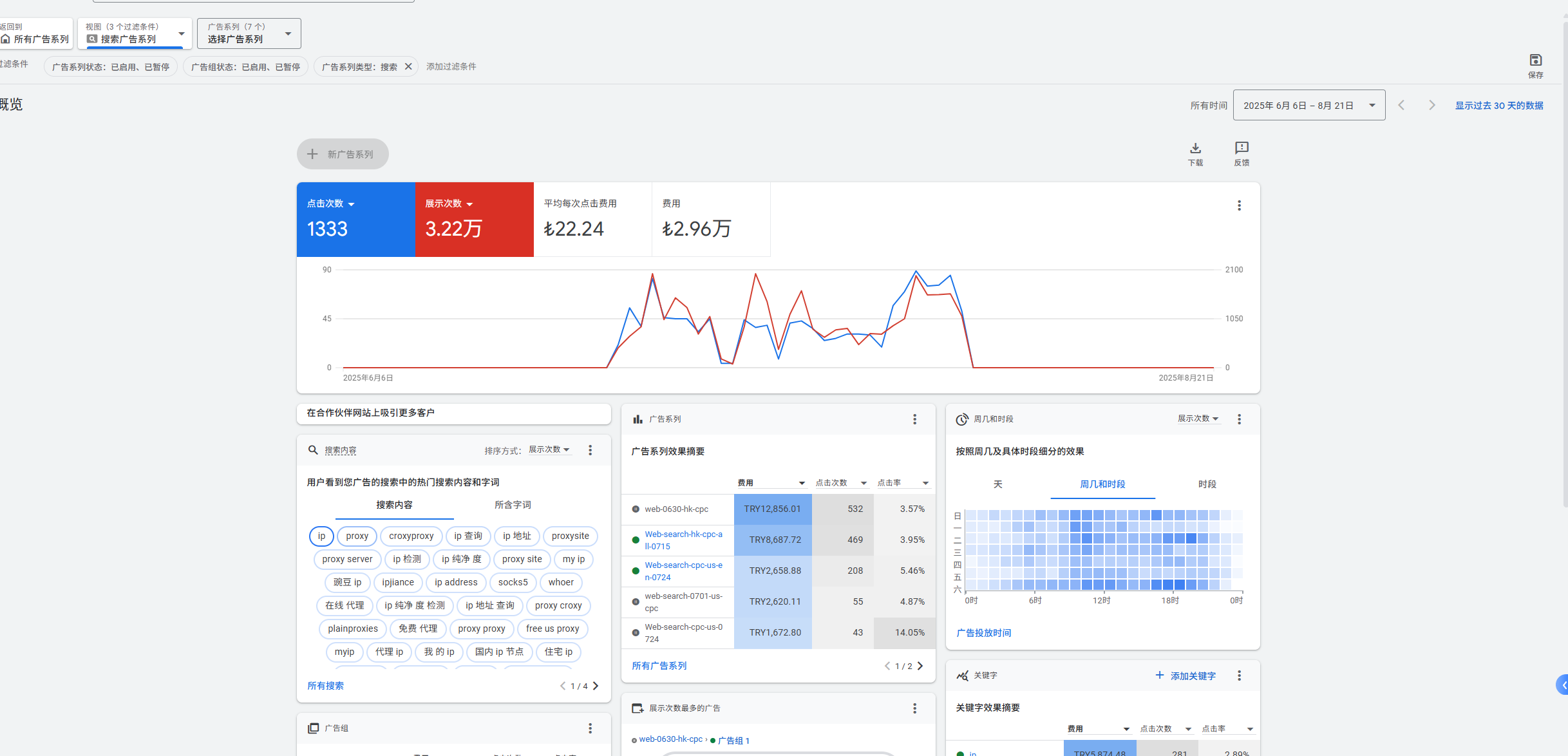
Task: Switch to the 所含字词 tab
Action: (513, 505)
